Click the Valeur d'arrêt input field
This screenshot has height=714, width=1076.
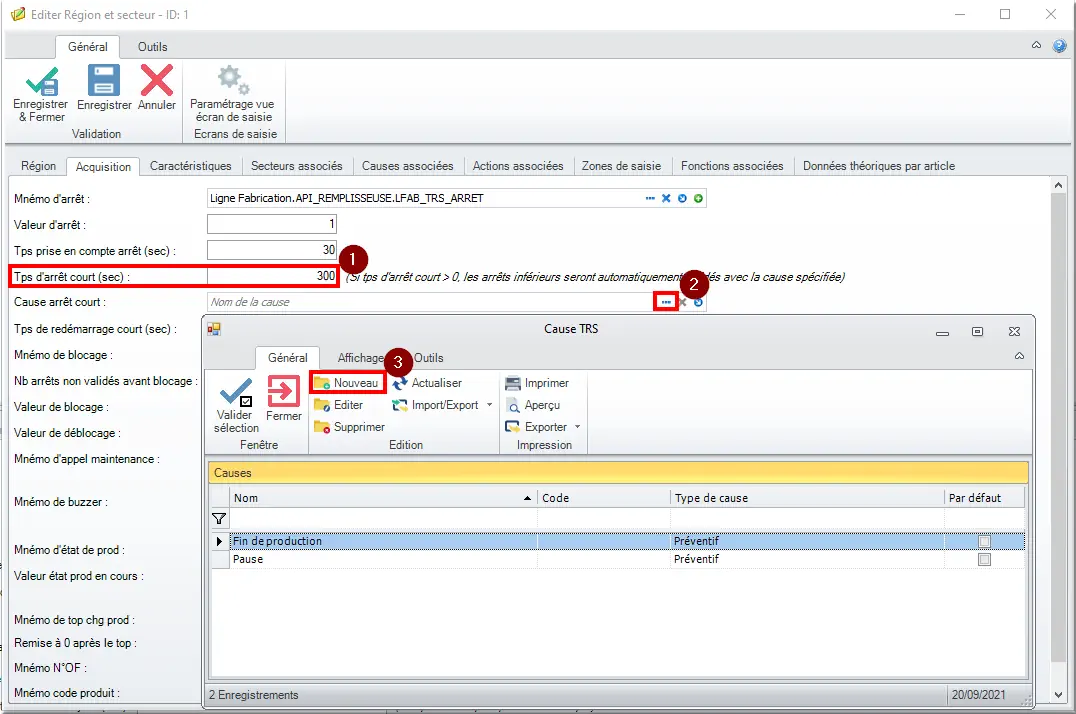272,224
